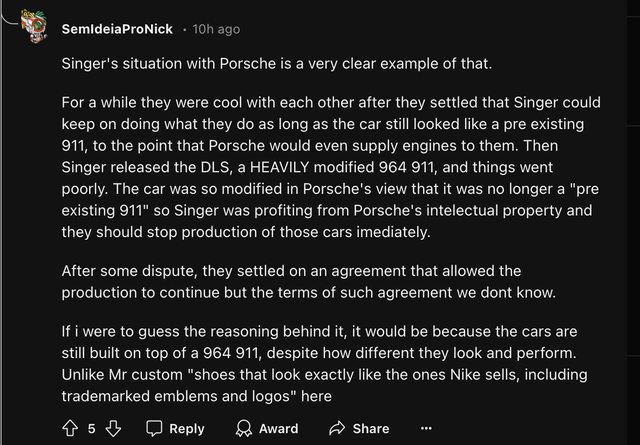Viewport: 640px width, 445px height.
Task: Open the three-dot more options menu
Action: click(427, 428)
